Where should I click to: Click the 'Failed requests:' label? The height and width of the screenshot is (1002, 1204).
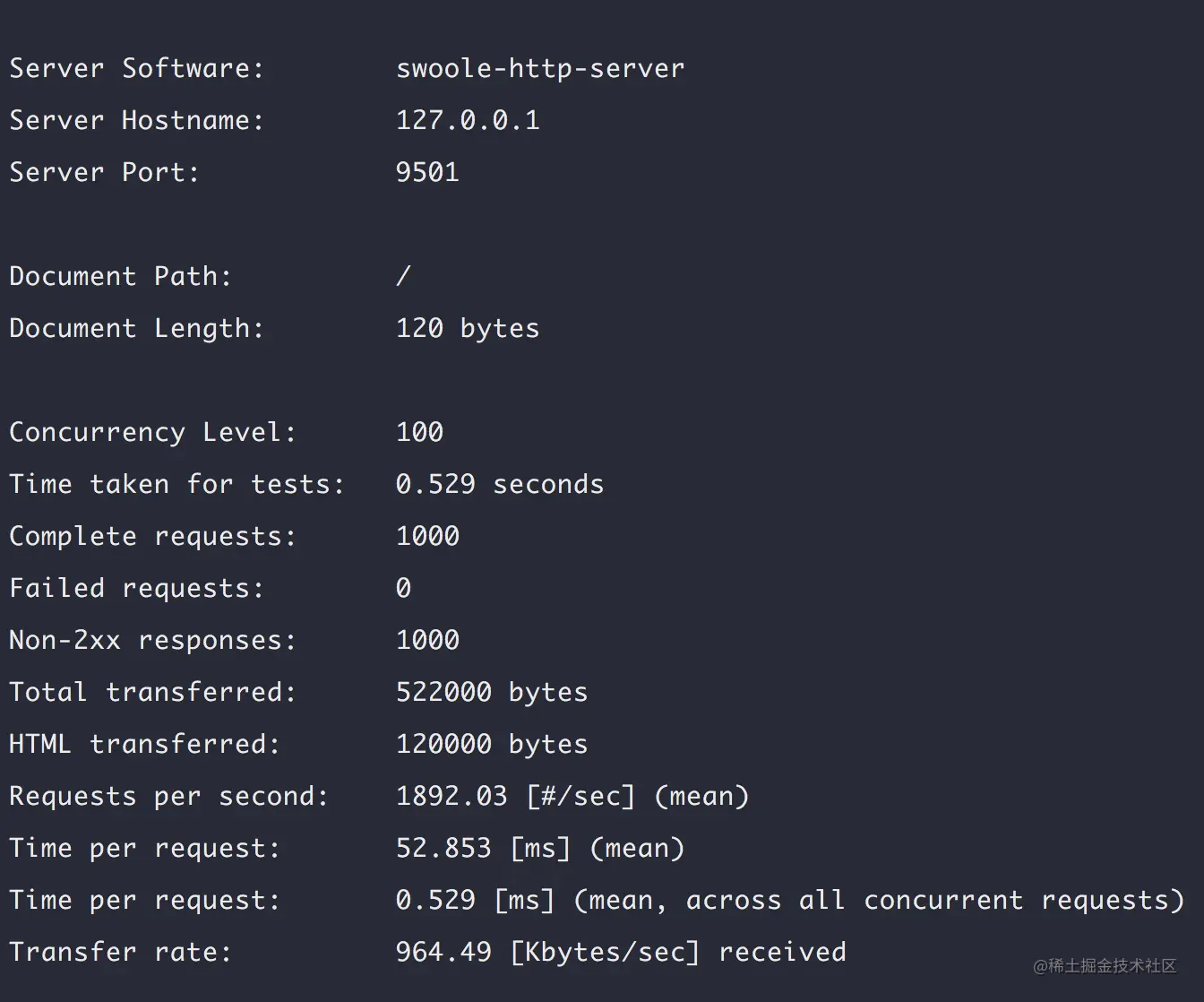[x=137, y=588]
